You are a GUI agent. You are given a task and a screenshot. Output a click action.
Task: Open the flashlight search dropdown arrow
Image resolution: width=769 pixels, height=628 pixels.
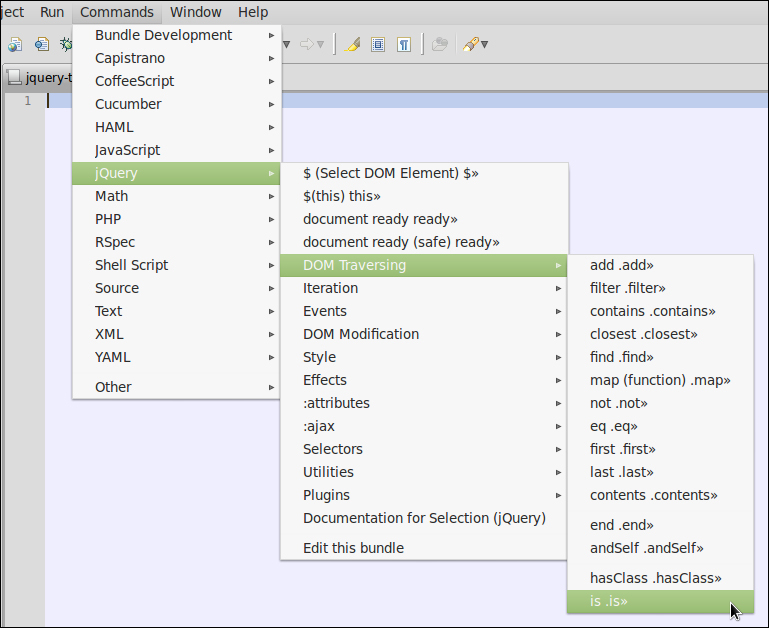pyautogui.click(x=485, y=45)
